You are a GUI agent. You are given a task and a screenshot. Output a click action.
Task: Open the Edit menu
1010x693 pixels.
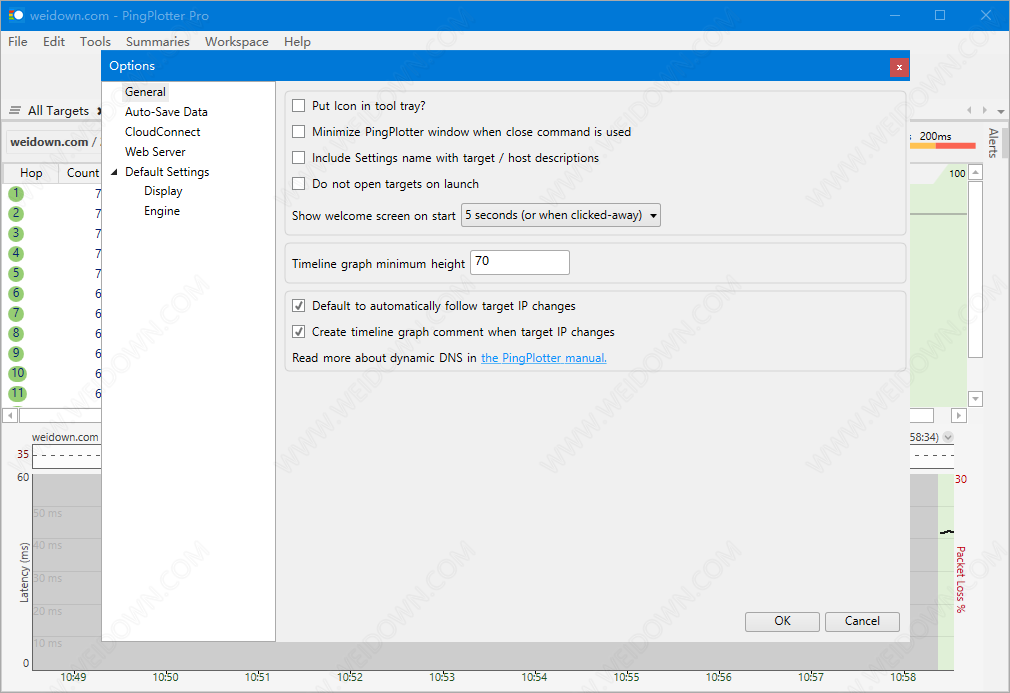53,41
